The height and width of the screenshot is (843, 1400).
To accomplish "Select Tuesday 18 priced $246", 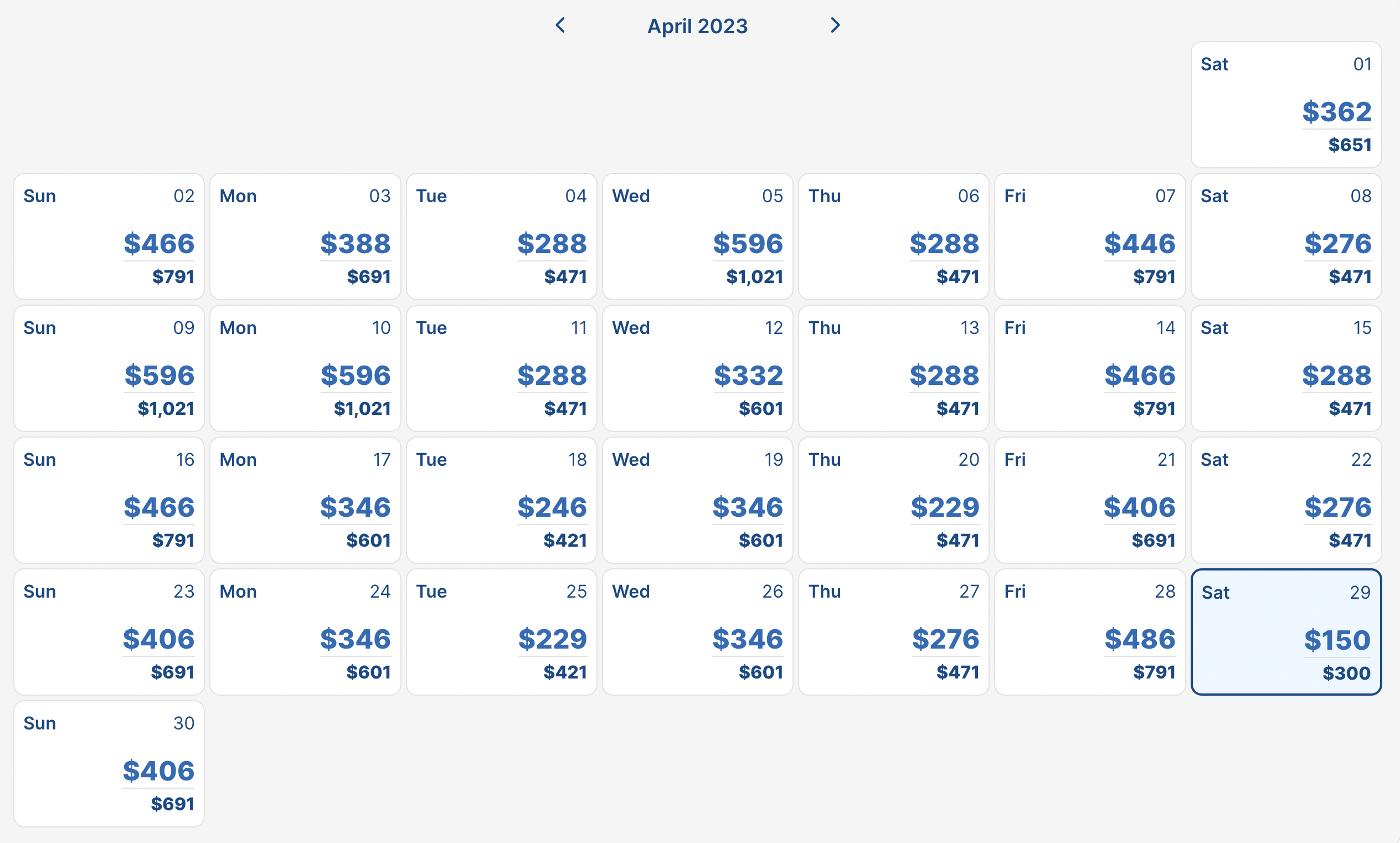I will tap(502, 500).
